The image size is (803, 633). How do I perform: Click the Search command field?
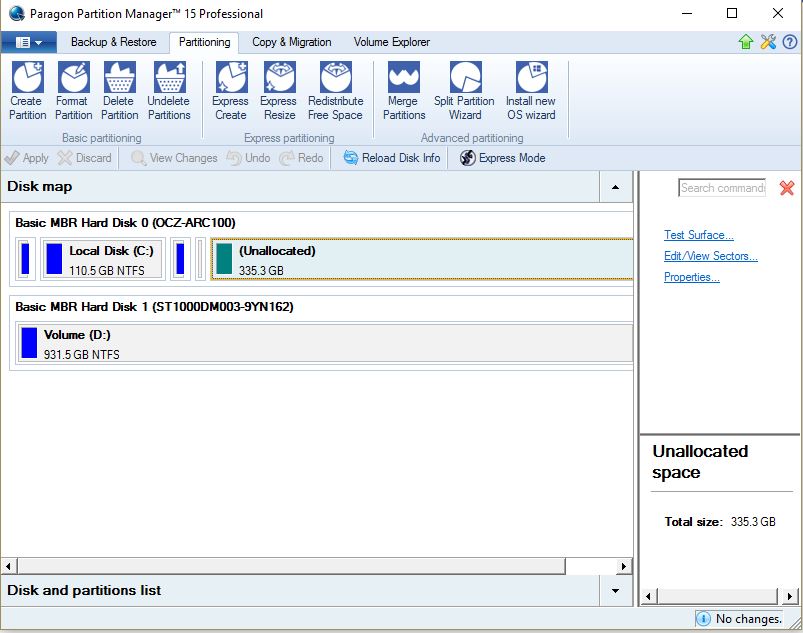722,188
